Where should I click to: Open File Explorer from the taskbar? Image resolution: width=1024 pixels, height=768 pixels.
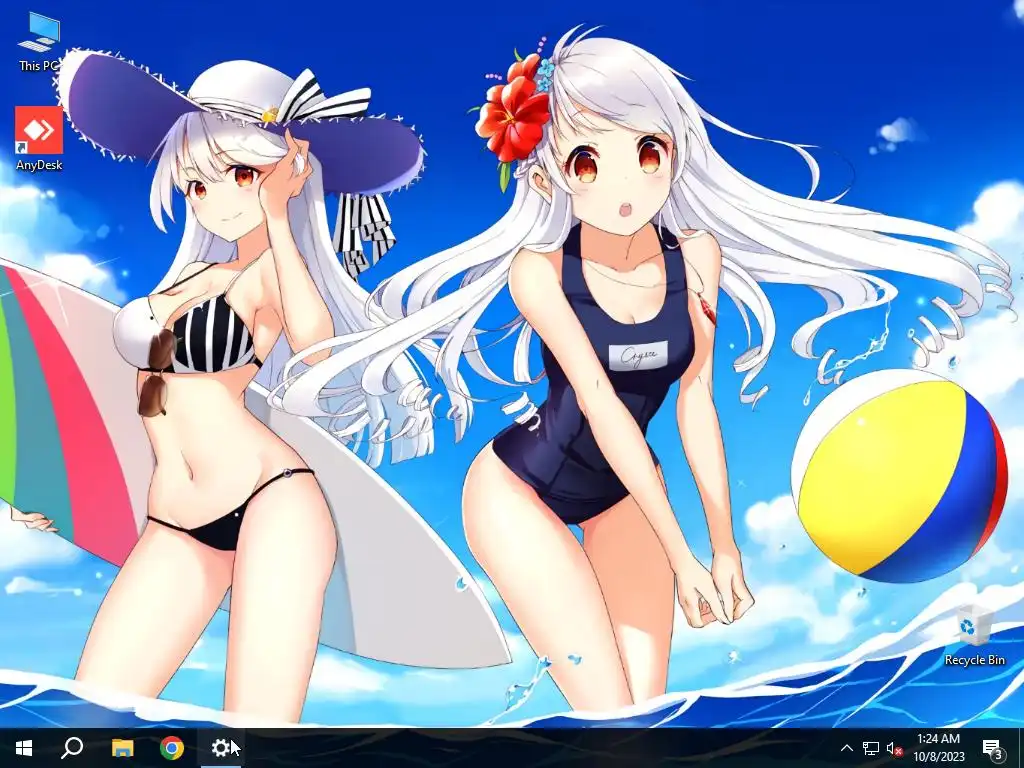click(122, 748)
